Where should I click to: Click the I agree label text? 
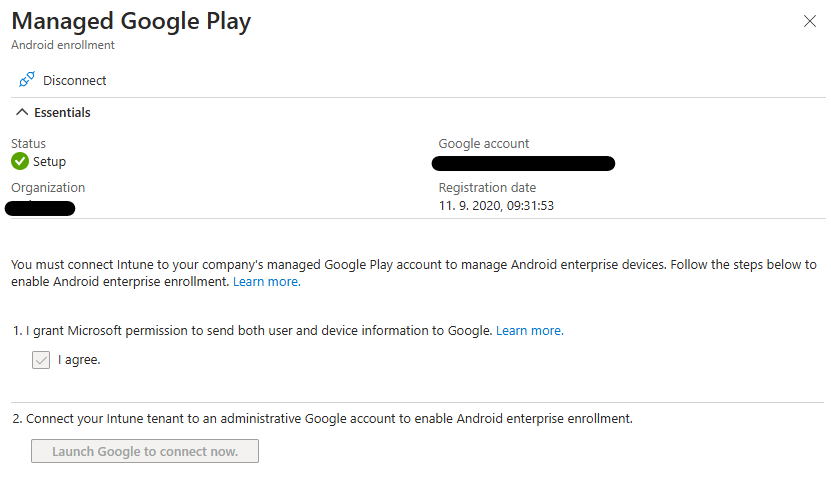click(79, 360)
